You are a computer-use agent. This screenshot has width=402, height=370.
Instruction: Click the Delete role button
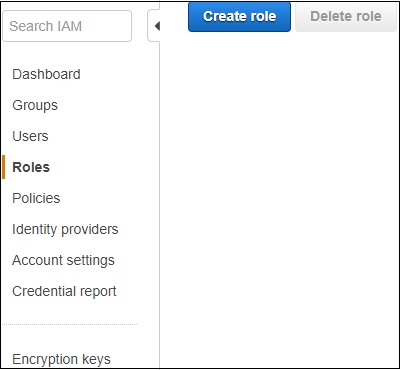click(346, 16)
